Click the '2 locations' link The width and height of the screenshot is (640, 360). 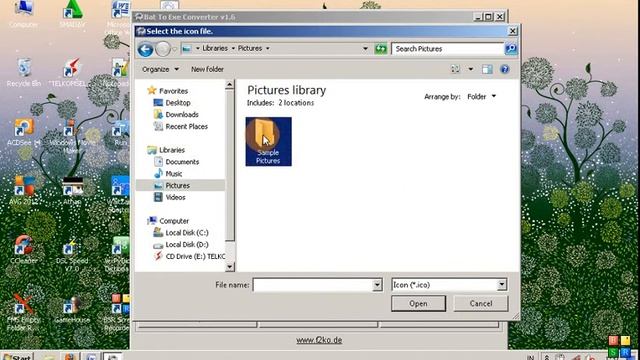pos(296,103)
